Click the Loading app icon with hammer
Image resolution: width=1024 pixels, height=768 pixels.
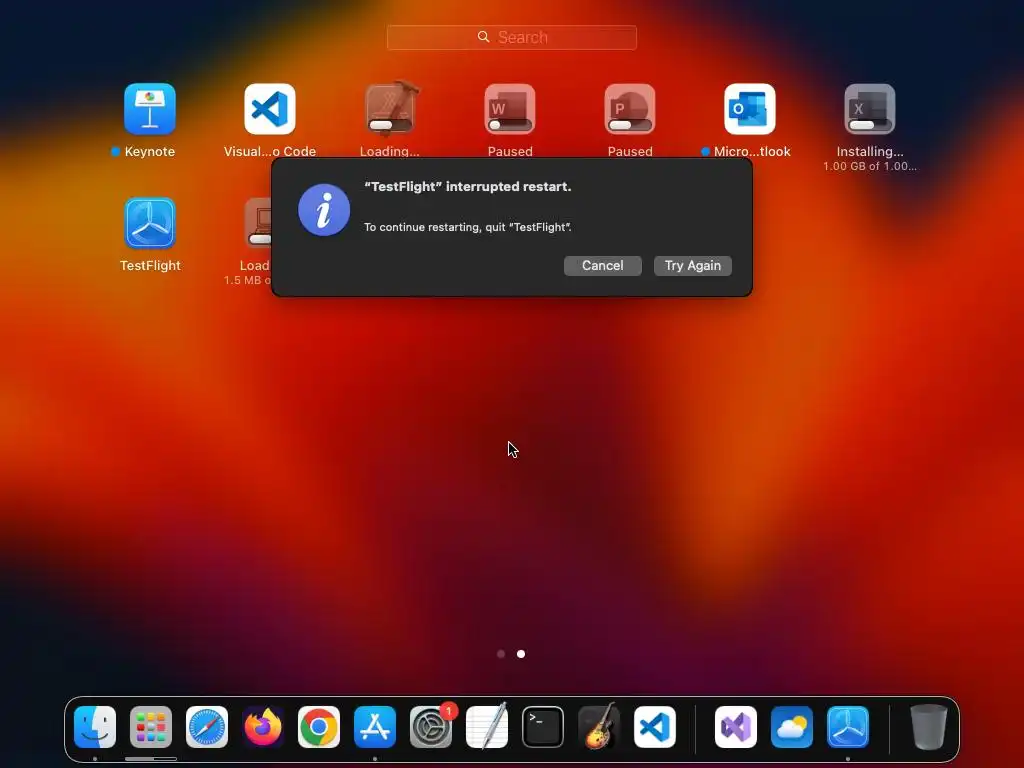pyautogui.click(x=390, y=108)
